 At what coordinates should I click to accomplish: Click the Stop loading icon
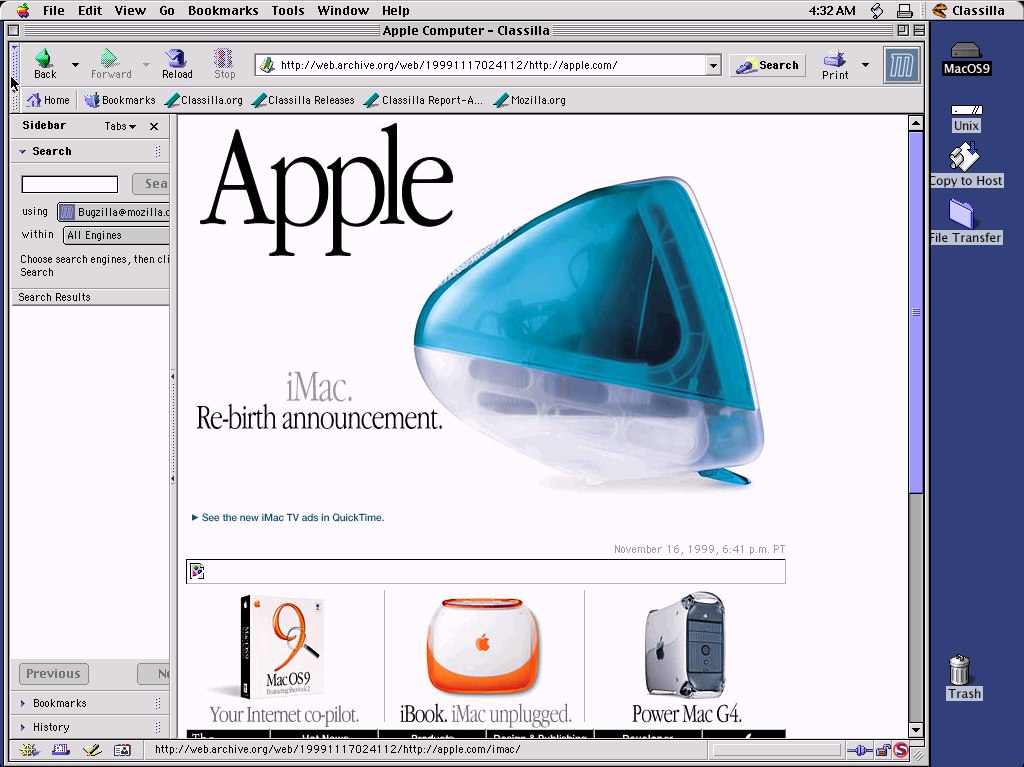[224, 59]
